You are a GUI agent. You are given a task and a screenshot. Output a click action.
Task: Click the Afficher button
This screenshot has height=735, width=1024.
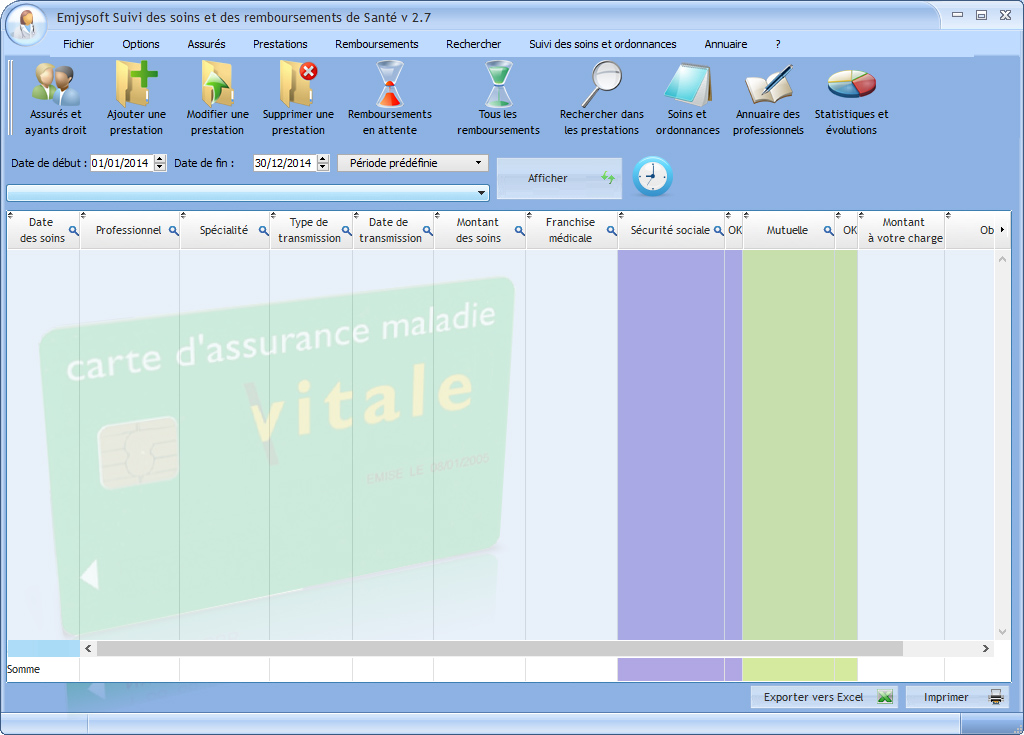pyautogui.click(x=559, y=178)
